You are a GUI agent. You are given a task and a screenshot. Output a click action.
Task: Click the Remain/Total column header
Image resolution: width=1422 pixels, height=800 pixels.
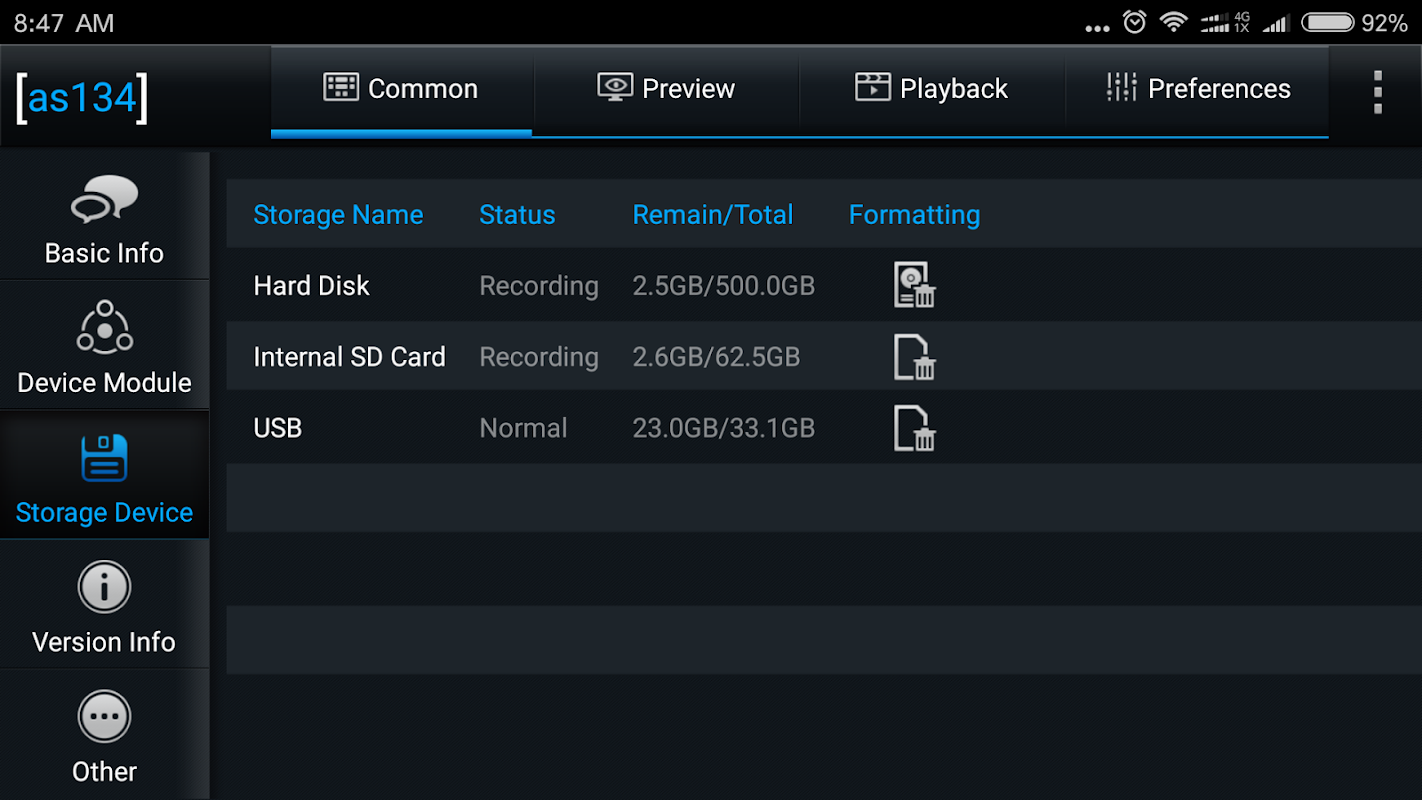point(712,215)
